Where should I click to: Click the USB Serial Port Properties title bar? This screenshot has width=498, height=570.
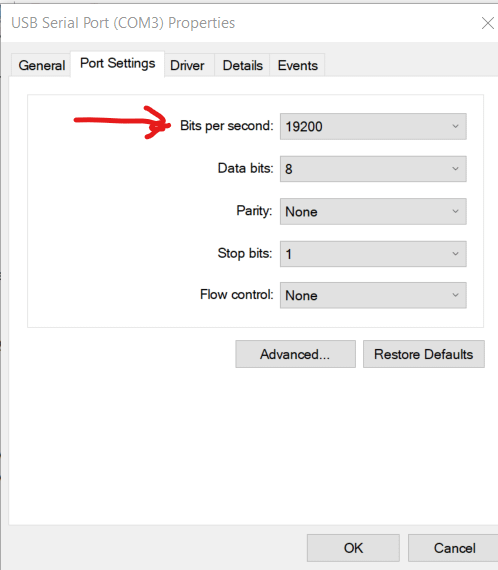click(x=240, y=23)
